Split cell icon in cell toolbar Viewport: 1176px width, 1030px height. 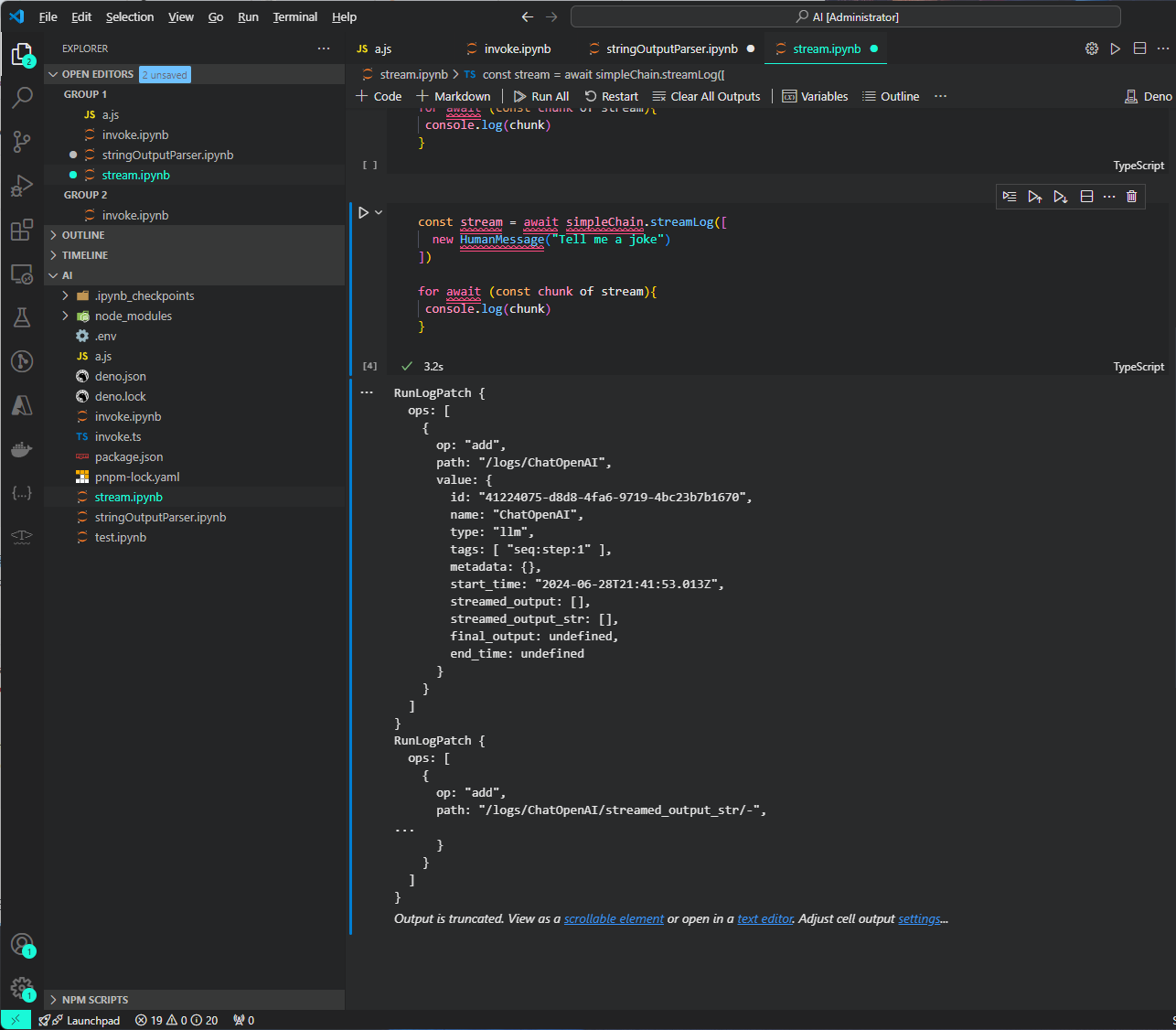pos(1086,197)
